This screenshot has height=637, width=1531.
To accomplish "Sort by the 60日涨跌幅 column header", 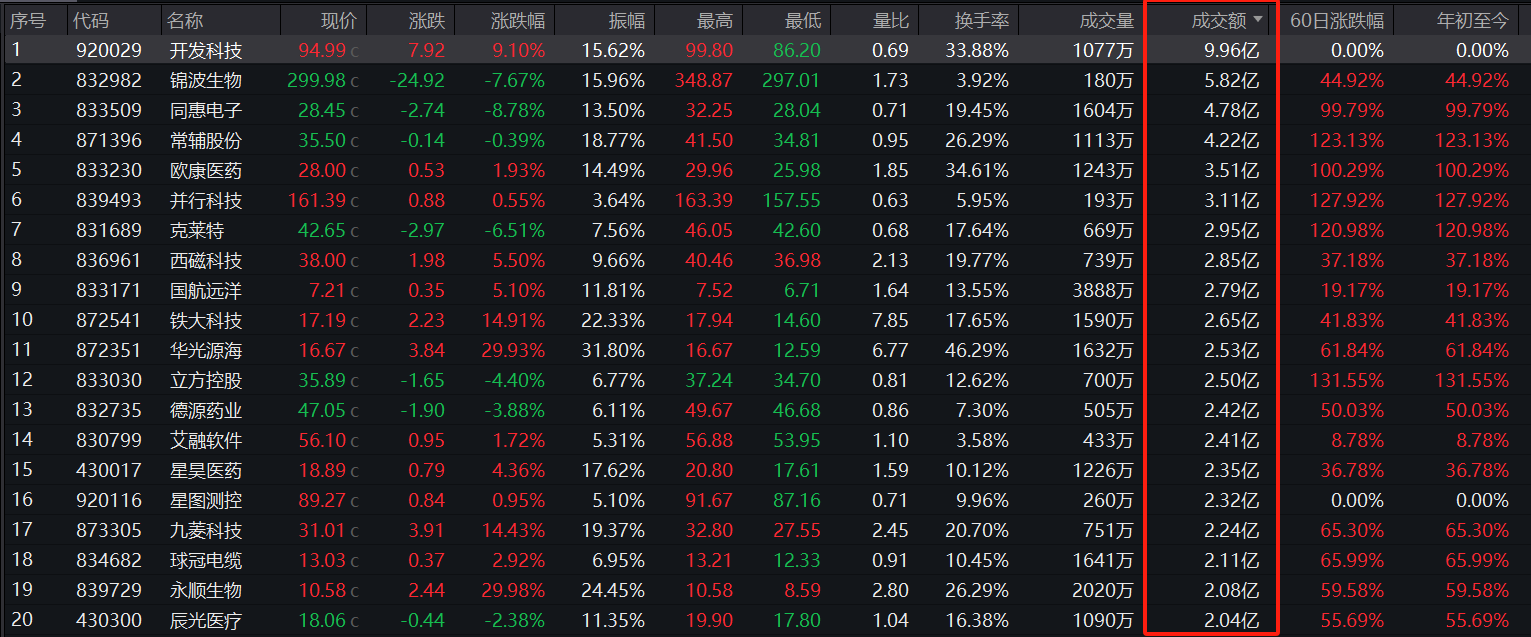I will point(1336,20).
